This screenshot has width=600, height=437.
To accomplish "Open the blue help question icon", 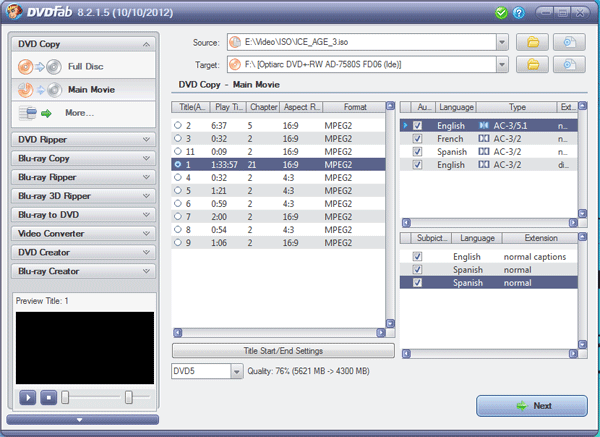I will click(518, 13).
